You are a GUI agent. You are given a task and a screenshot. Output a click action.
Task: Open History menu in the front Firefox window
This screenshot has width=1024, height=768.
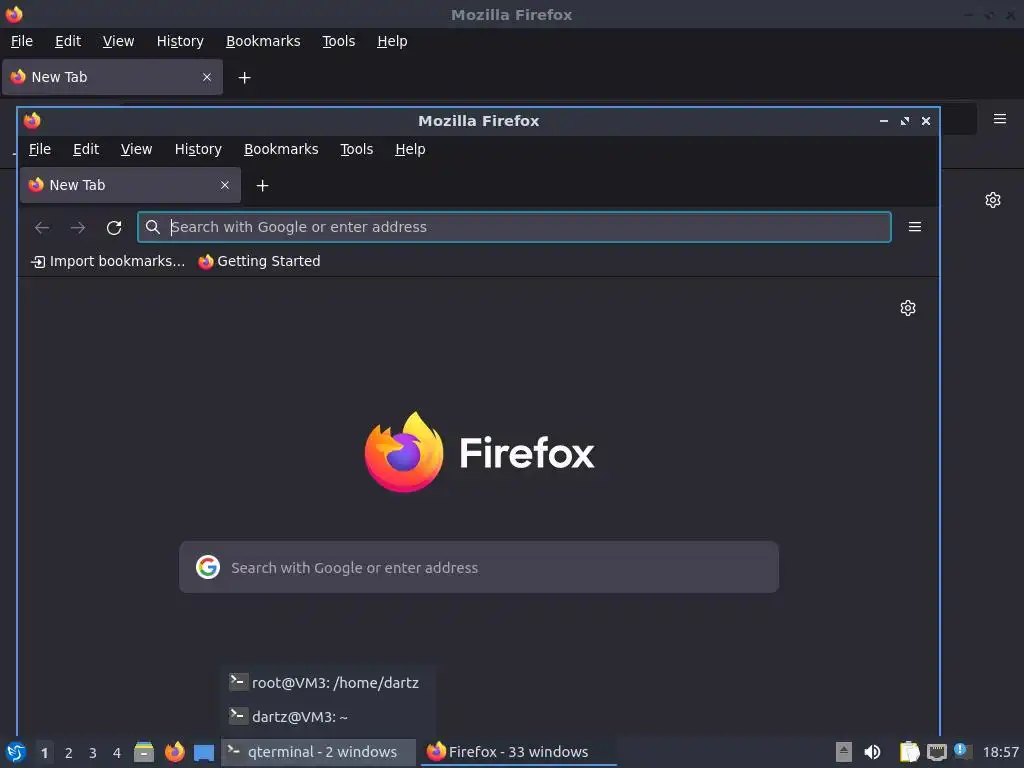[198, 150]
